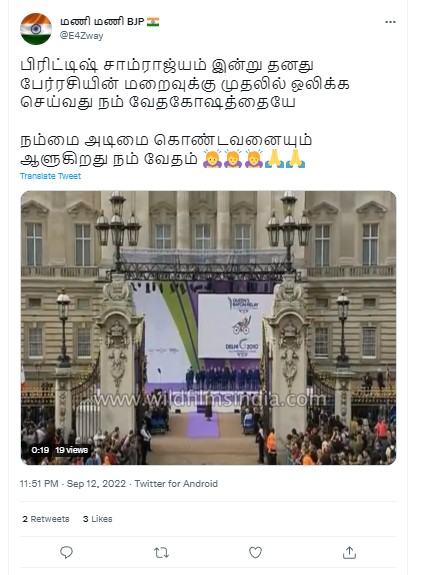Click the Tamil tweet text body
Viewport: 423px width, 575px height.
click(185, 112)
